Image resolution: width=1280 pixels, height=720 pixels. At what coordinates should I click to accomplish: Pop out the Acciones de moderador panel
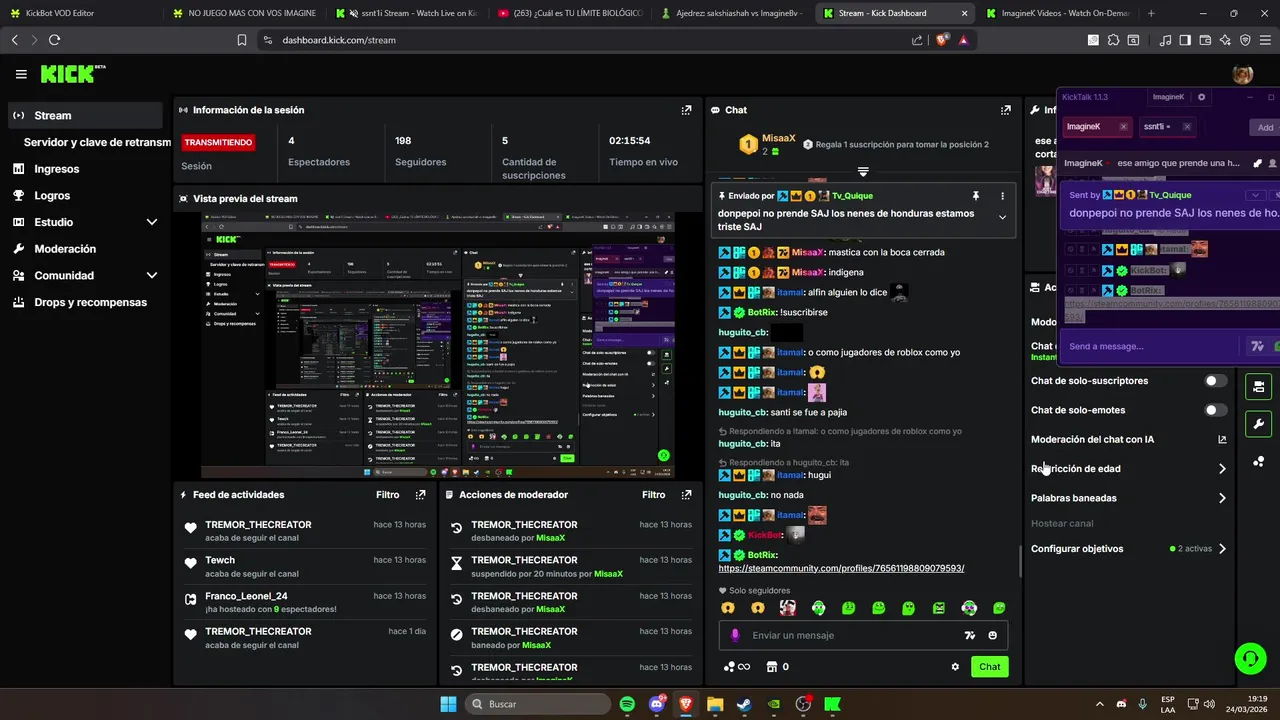[x=686, y=495]
